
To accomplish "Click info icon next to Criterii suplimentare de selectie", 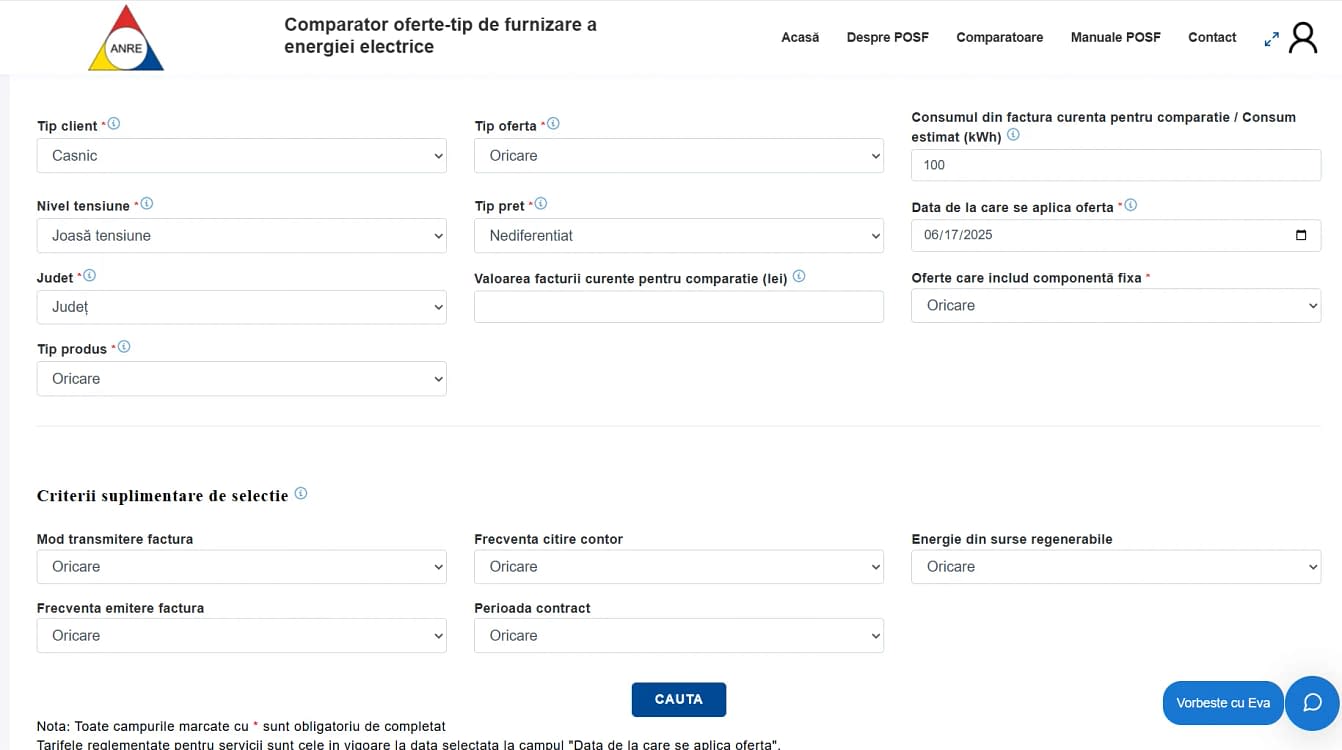I will (x=301, y=493).
